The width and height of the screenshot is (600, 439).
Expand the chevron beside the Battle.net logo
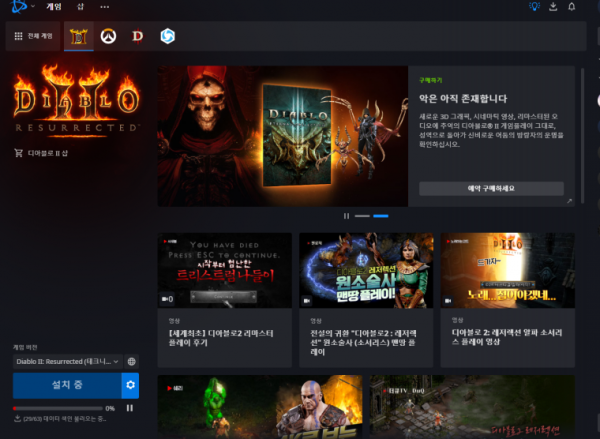(33, 6)
